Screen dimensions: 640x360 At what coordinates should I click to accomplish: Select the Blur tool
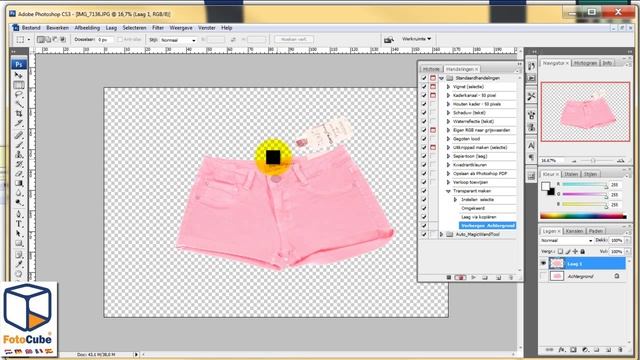tap(18, 193)
